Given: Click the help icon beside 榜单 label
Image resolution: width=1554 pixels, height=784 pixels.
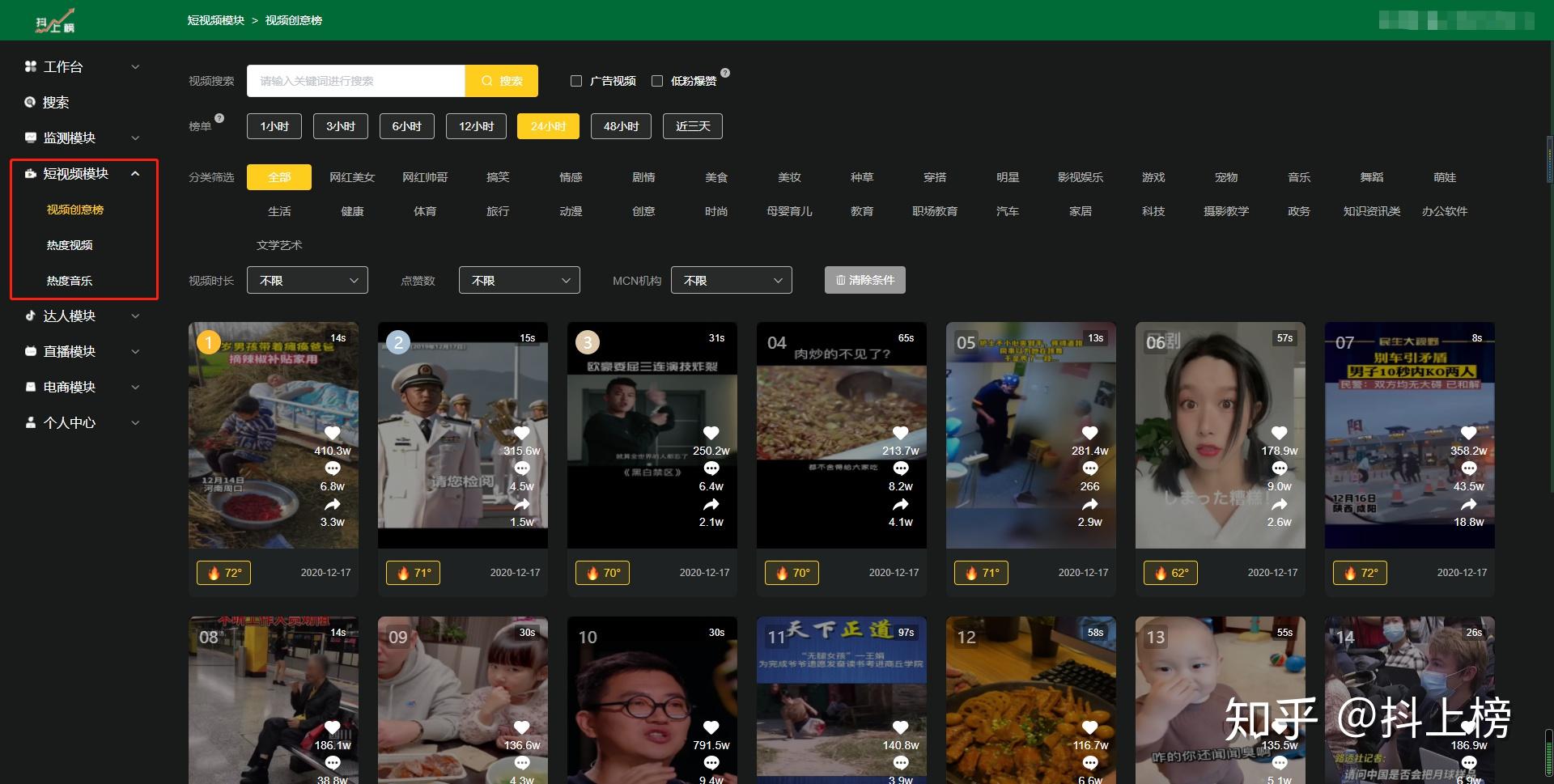Looking at the screenshot, I should [219, 118].
